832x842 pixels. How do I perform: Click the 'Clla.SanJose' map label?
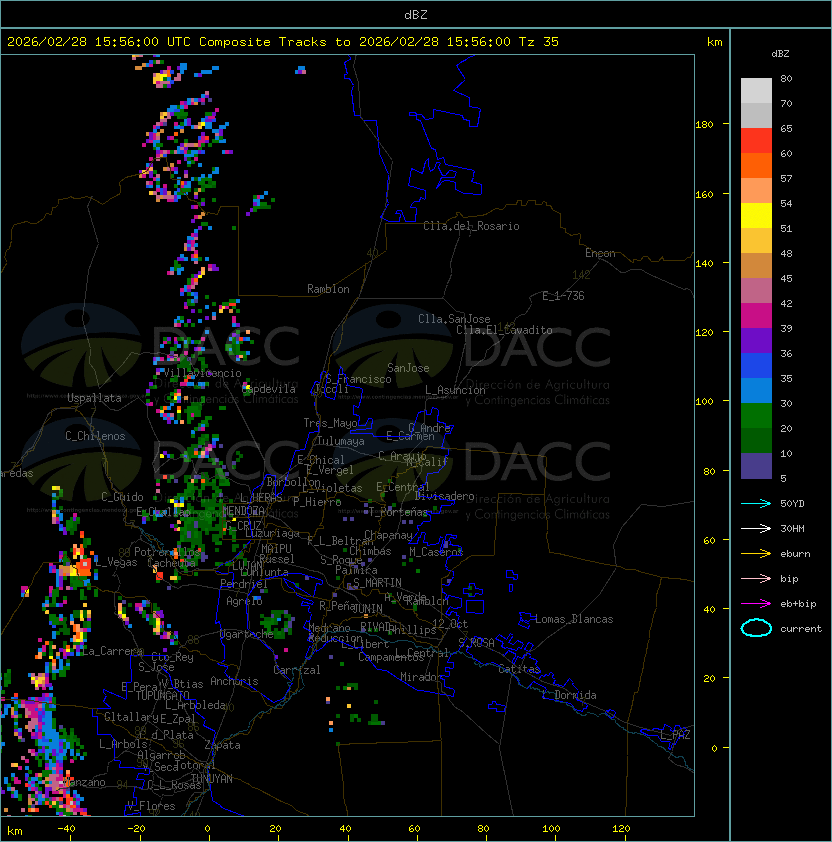[454, 319]
